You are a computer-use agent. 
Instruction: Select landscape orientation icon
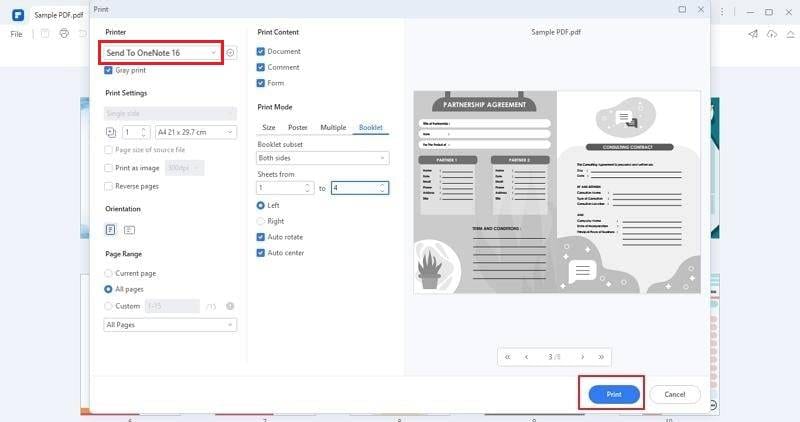point(130,230)
